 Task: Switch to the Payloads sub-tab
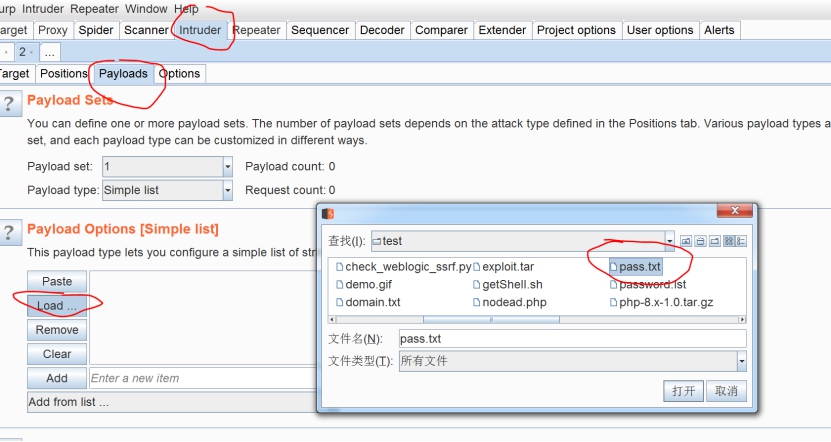tap(123, 74)
